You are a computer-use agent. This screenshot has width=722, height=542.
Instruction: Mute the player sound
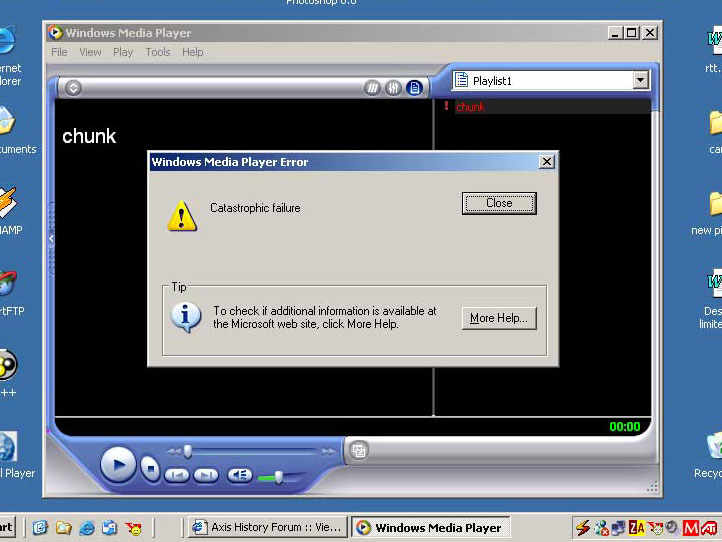239,475
